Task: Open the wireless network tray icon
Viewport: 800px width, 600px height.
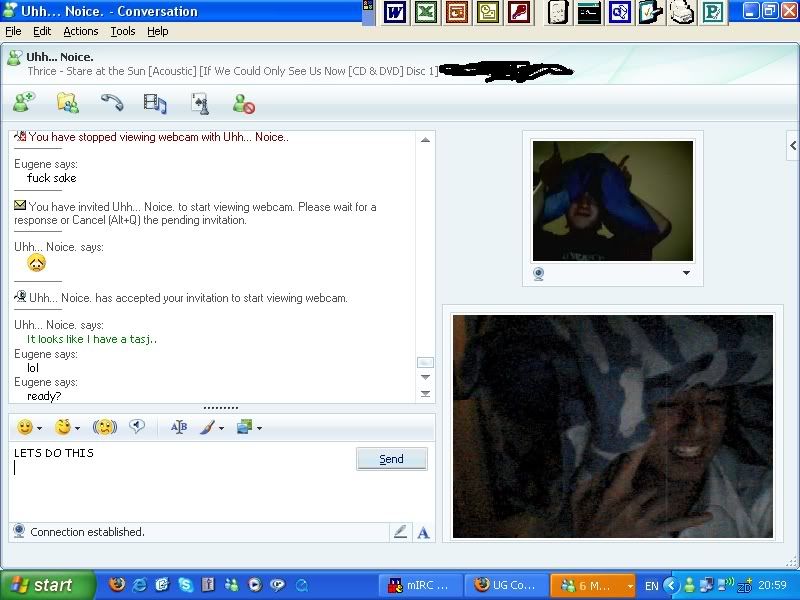Action: [726, 585]
